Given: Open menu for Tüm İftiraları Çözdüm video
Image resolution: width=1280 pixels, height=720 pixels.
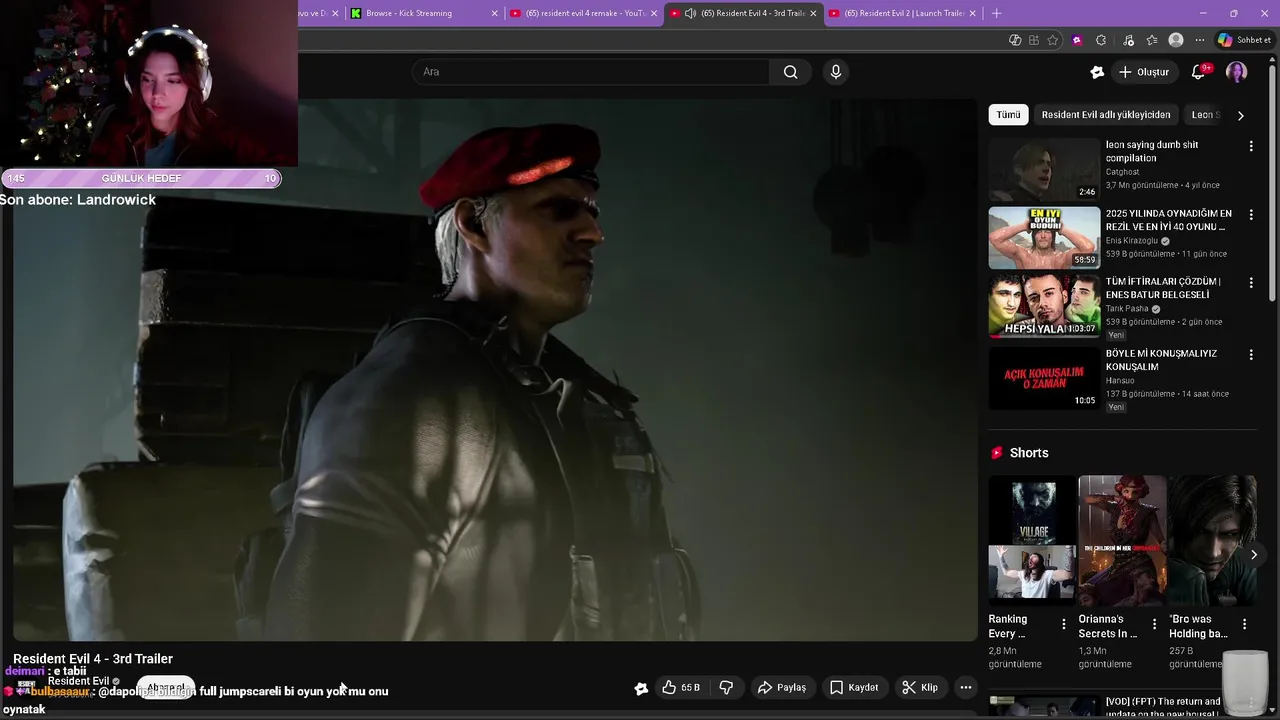Looking at the screenshot, I should tap(1251, 283).
